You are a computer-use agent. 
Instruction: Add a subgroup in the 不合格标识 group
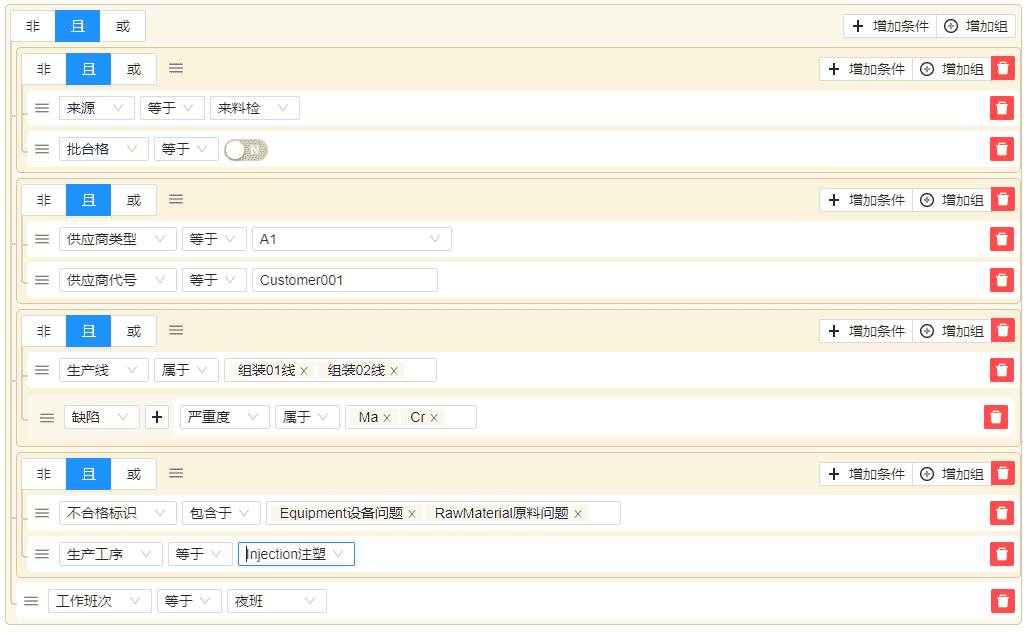(952, 474)
